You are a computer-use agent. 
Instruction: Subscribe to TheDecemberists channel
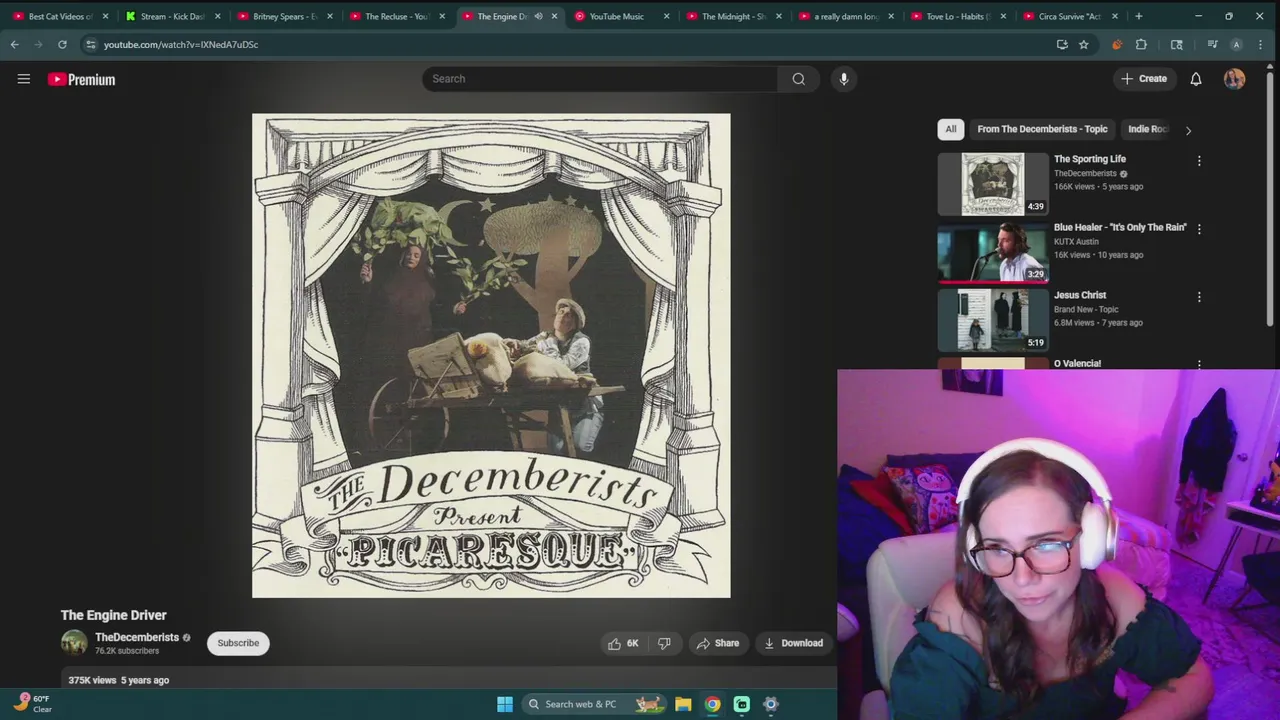(238, 643)
